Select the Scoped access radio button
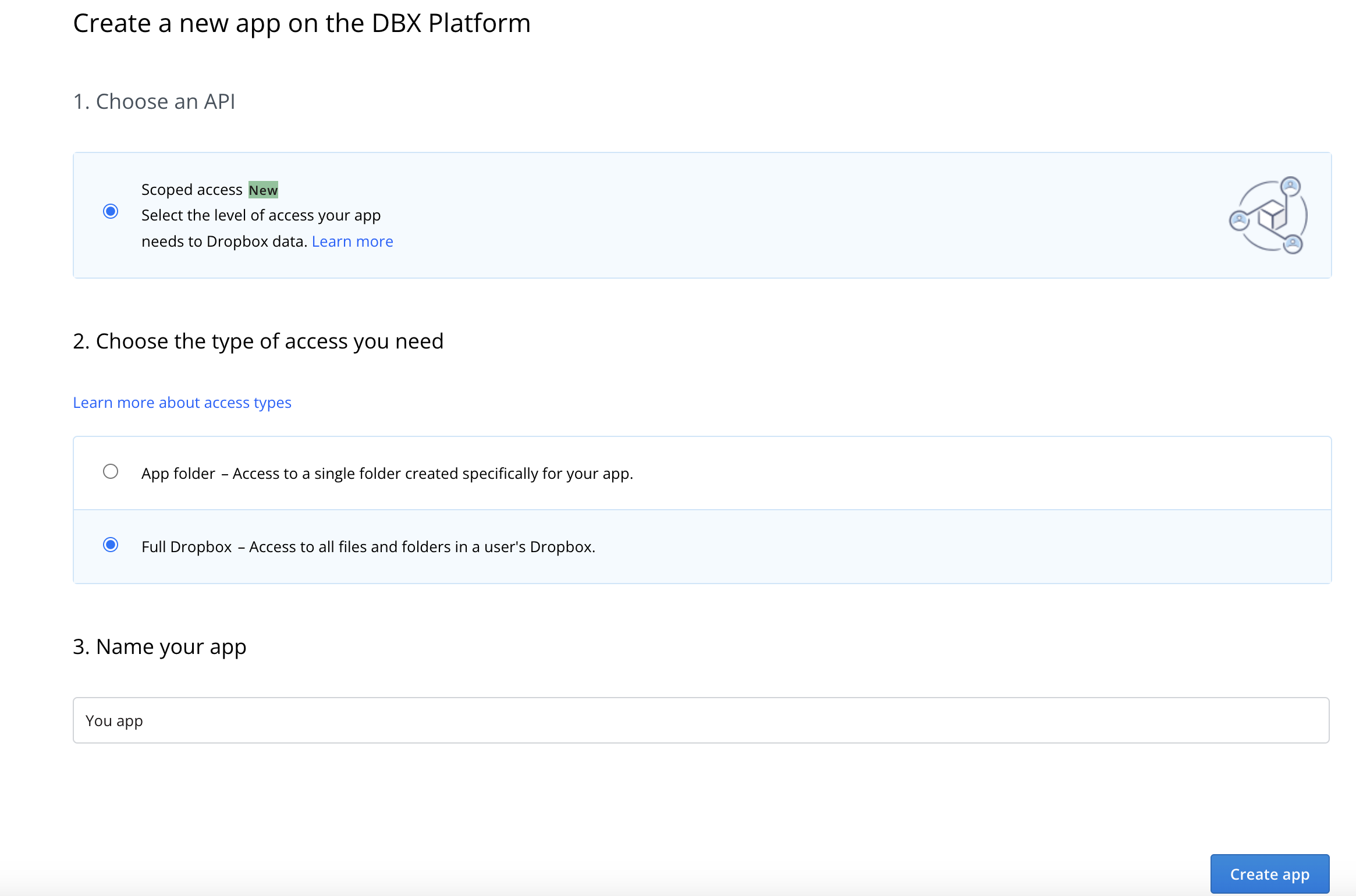 coord(111,211)
